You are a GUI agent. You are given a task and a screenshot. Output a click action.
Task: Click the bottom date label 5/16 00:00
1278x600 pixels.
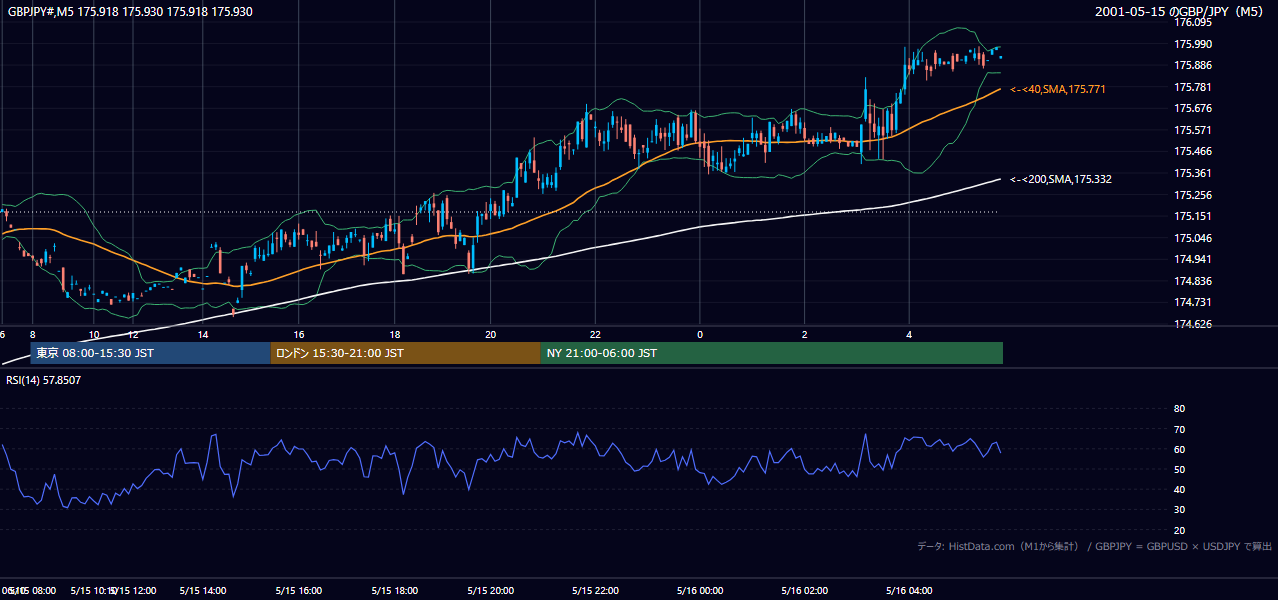699,591
